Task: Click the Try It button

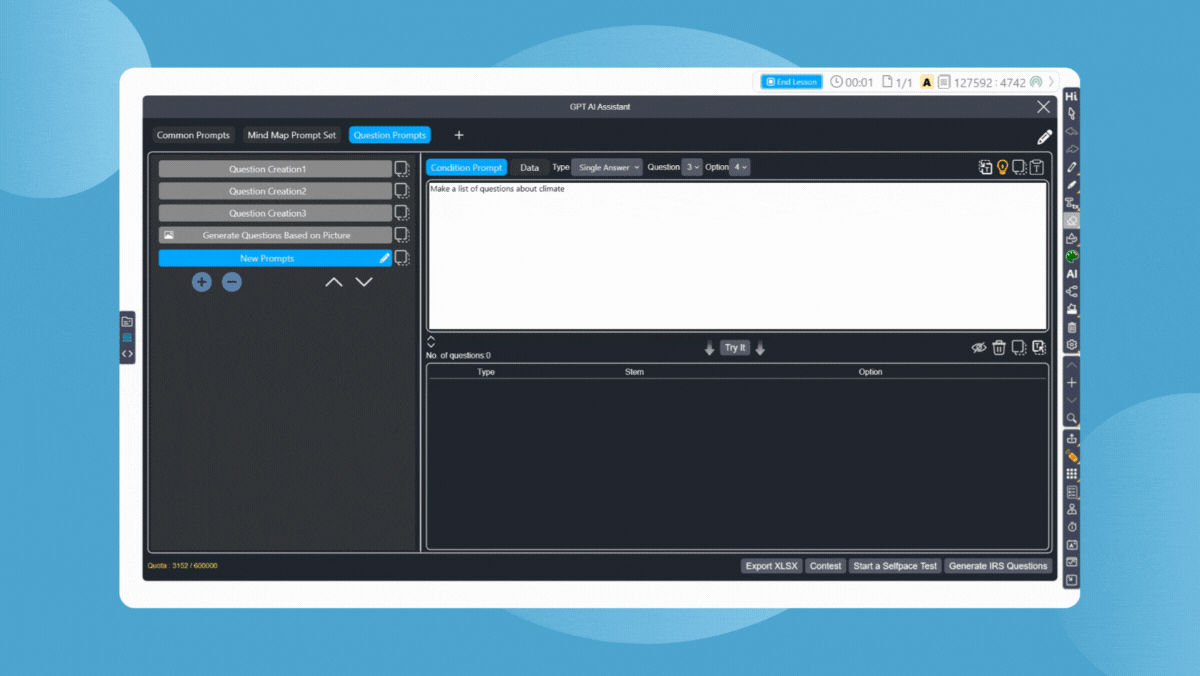Action: point(735,348)
